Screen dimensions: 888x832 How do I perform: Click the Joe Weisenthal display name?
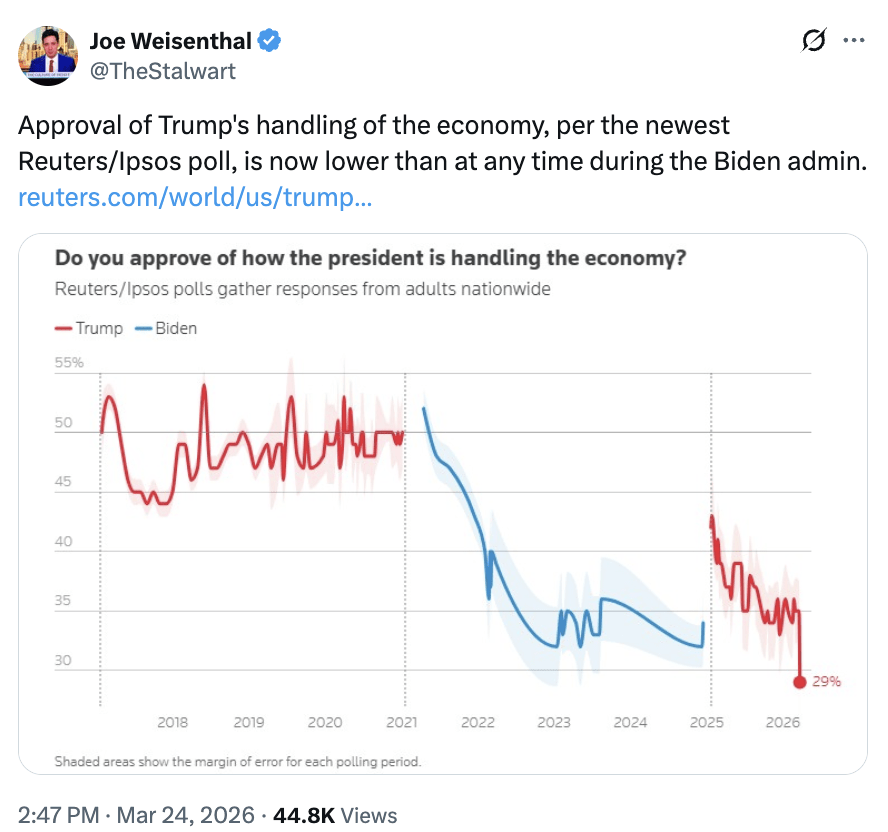171,41
